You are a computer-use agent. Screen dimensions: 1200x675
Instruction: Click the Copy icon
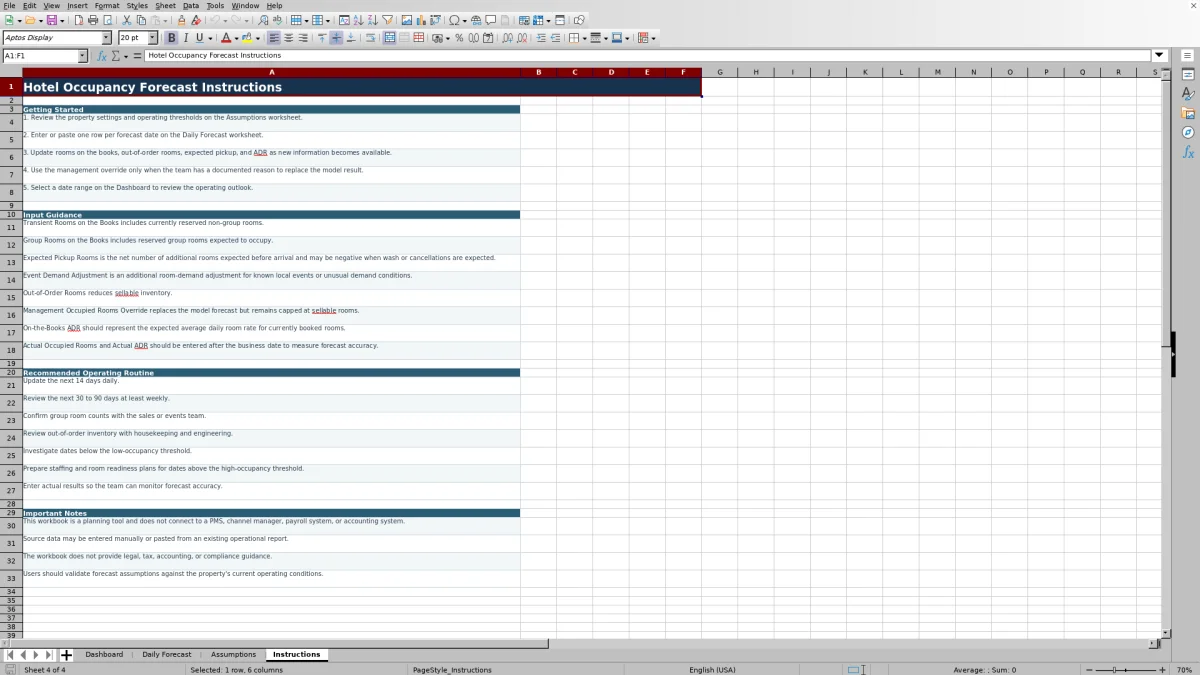tap(141, 20)
